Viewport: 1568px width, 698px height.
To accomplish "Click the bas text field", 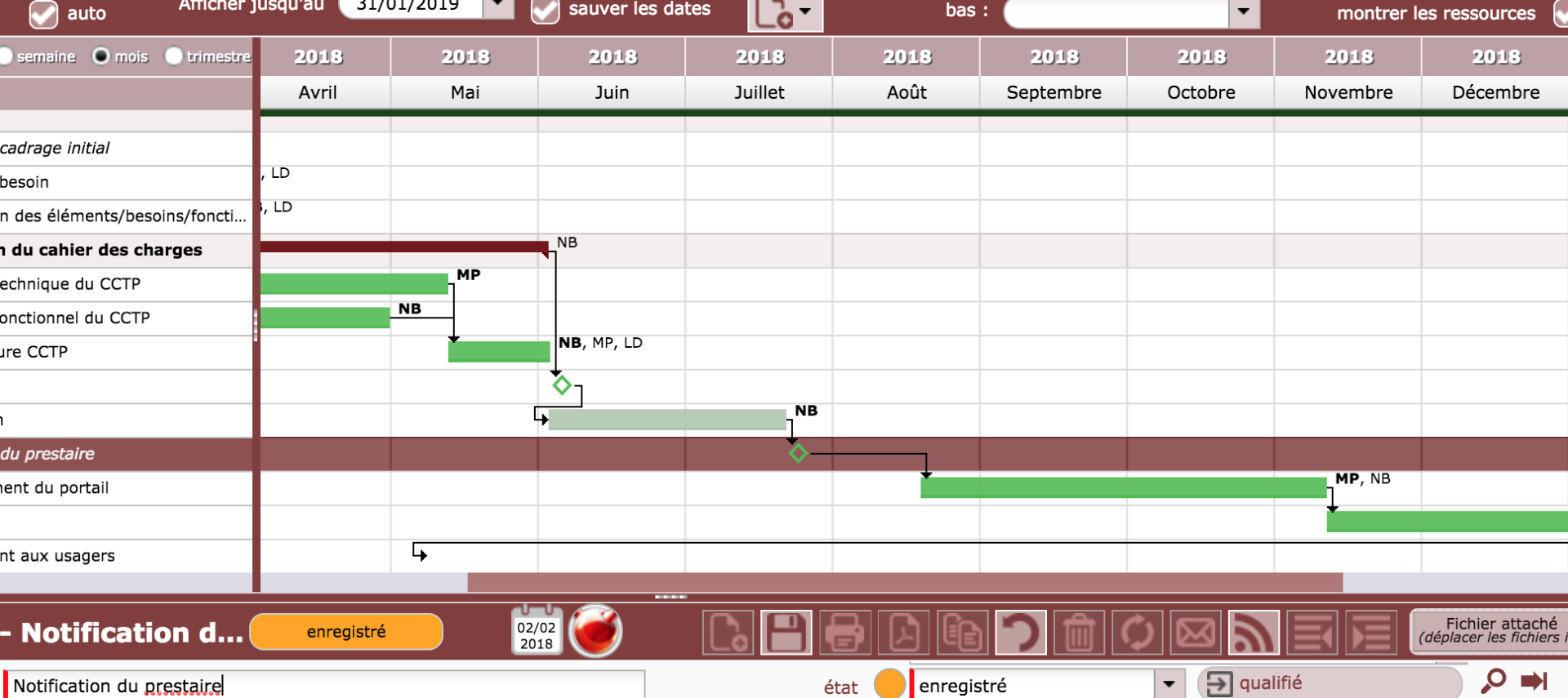I will pos(1116,12).
